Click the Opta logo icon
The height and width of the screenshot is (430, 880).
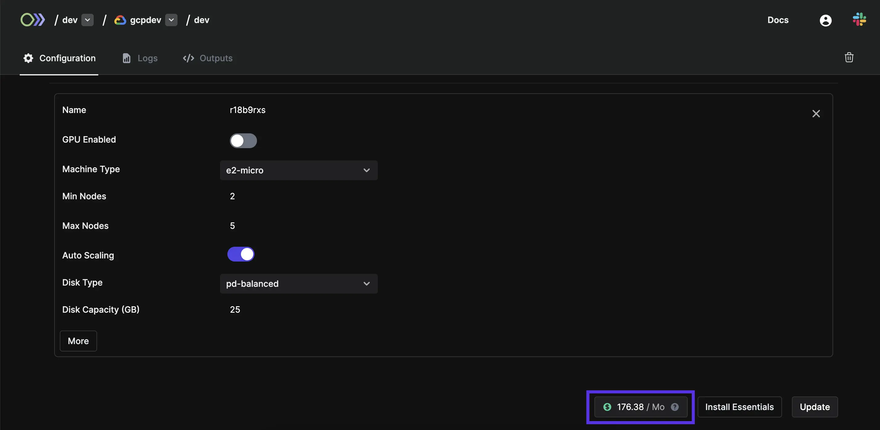33,20
